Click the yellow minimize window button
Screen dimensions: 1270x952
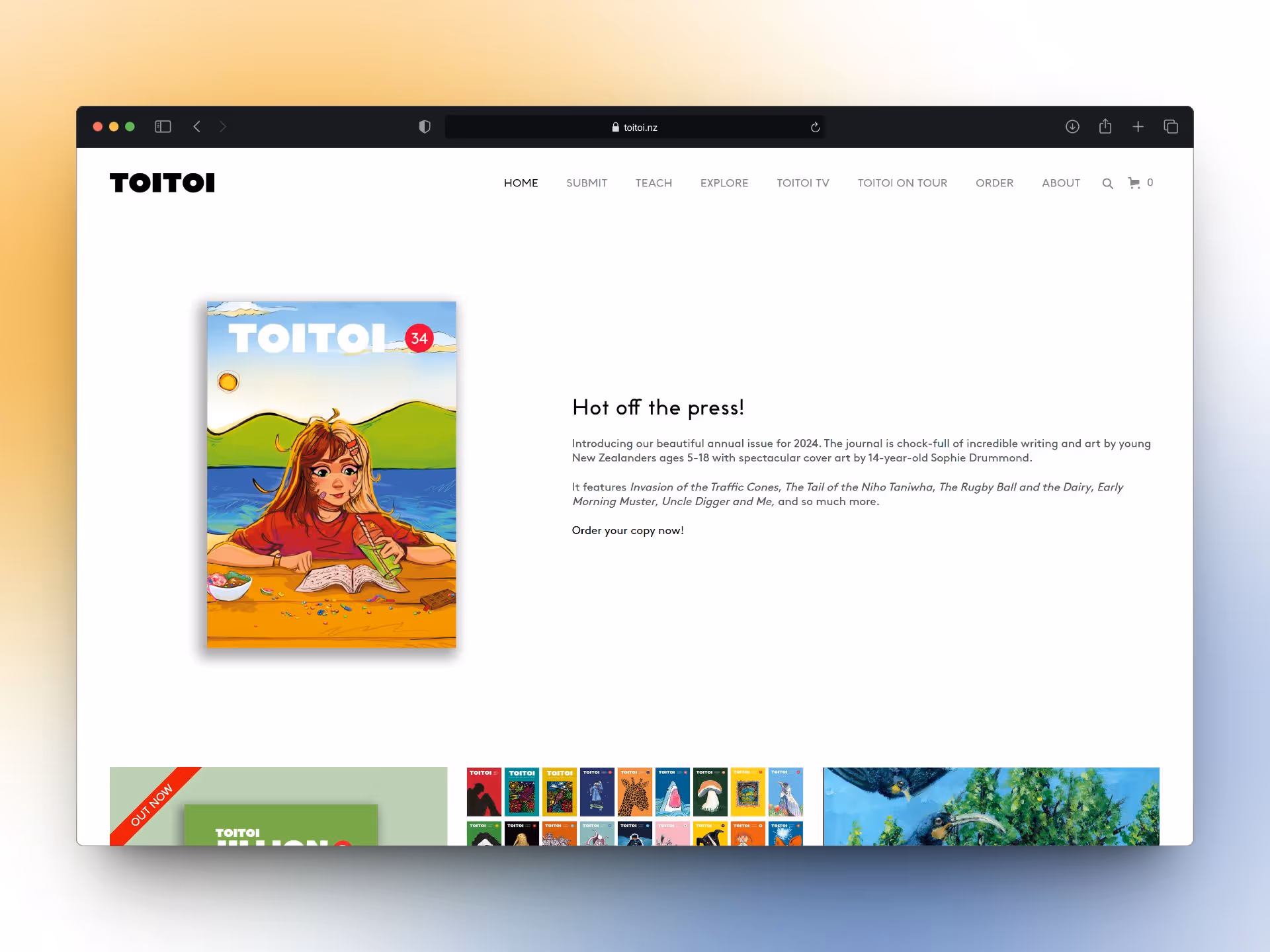click(114, 126)
